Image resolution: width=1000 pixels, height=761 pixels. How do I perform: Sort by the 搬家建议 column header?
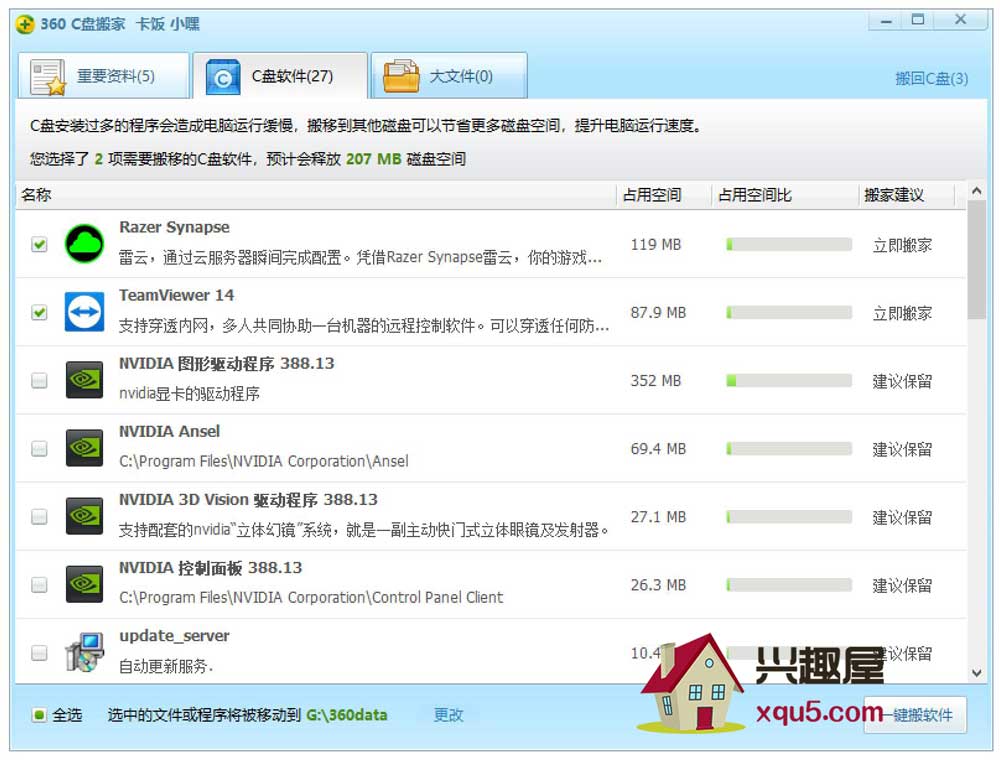pos(906,195)
